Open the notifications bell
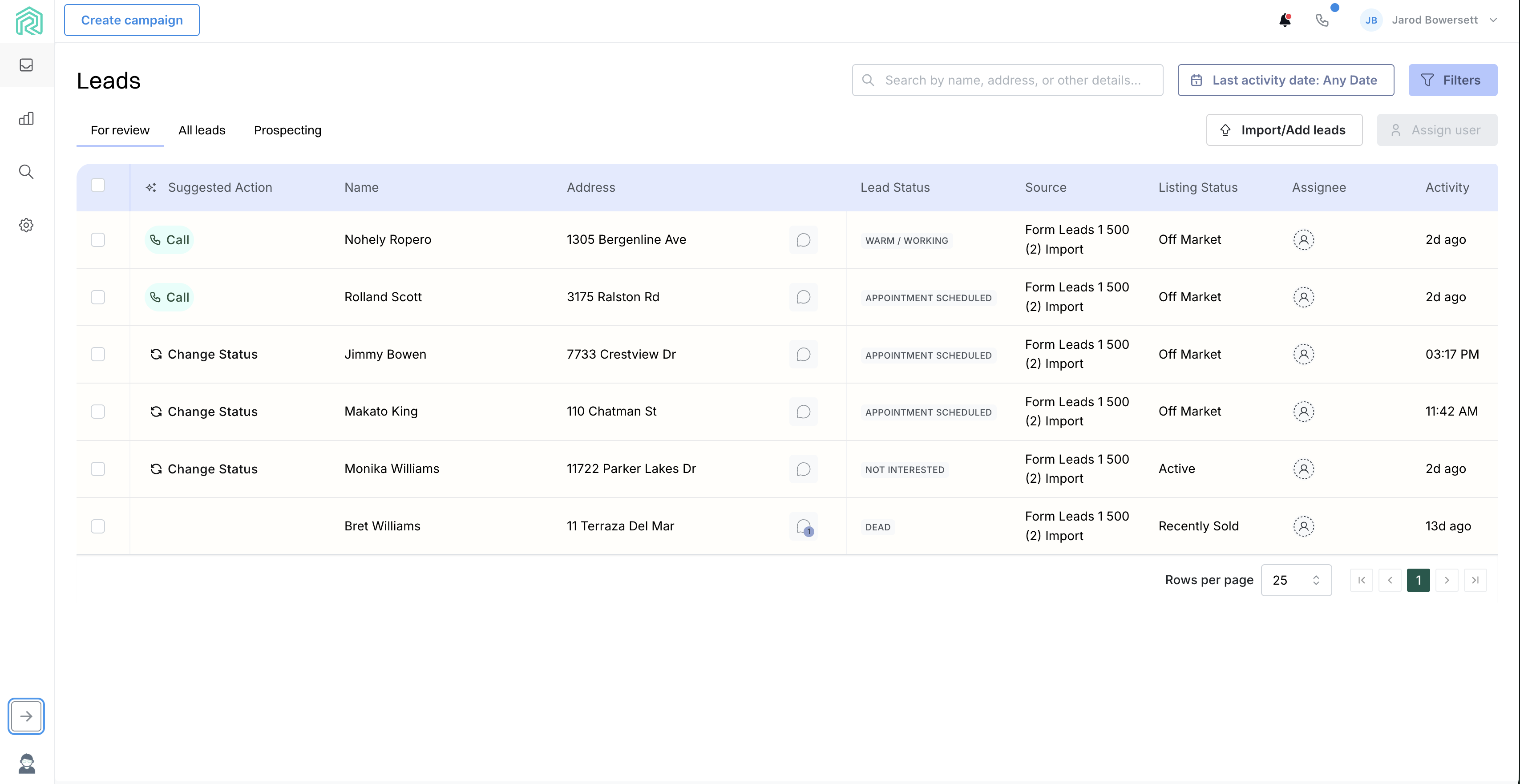1520x784 pixels. (x=1285, y=20)
